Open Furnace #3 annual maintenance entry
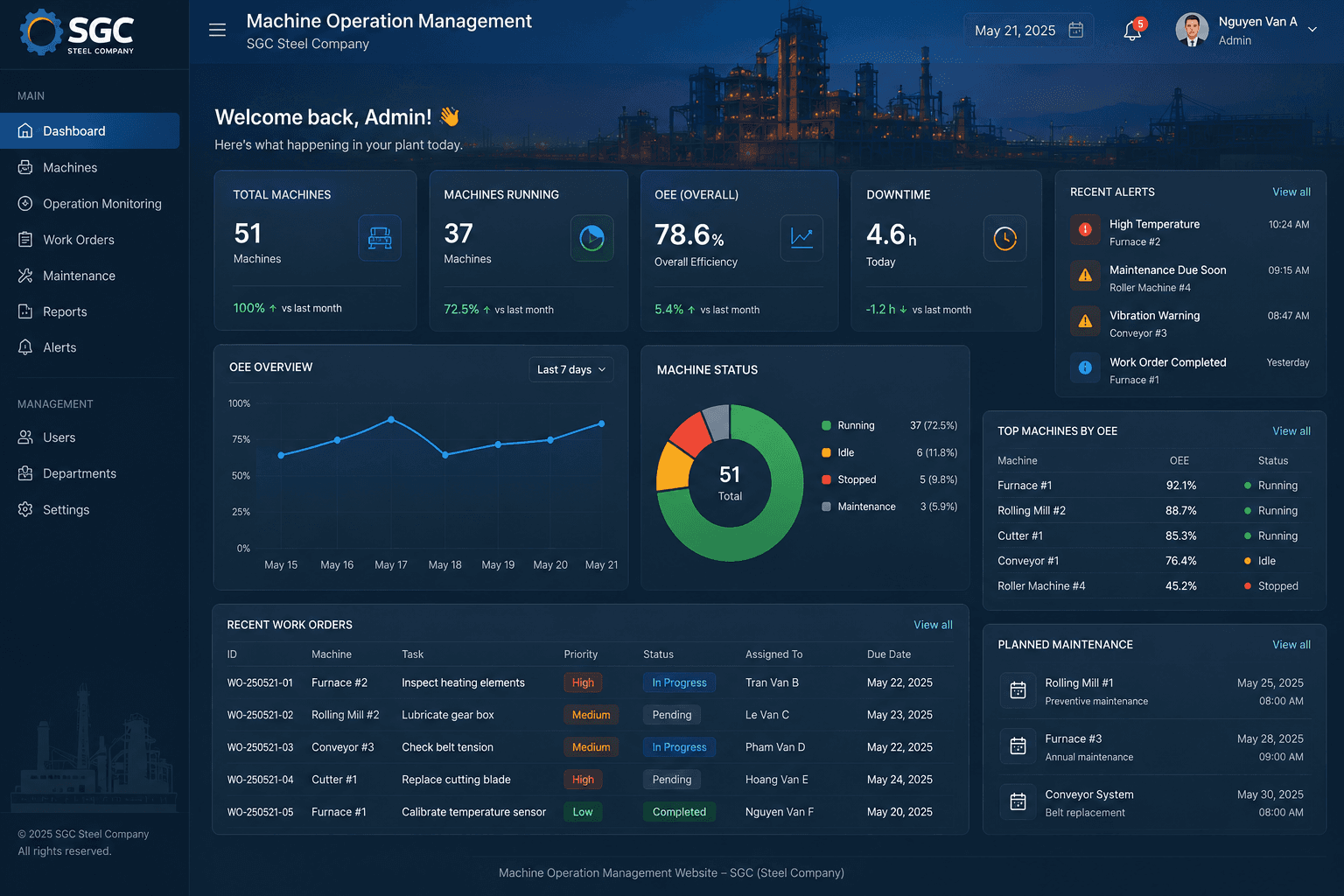 click(1153, 746)
